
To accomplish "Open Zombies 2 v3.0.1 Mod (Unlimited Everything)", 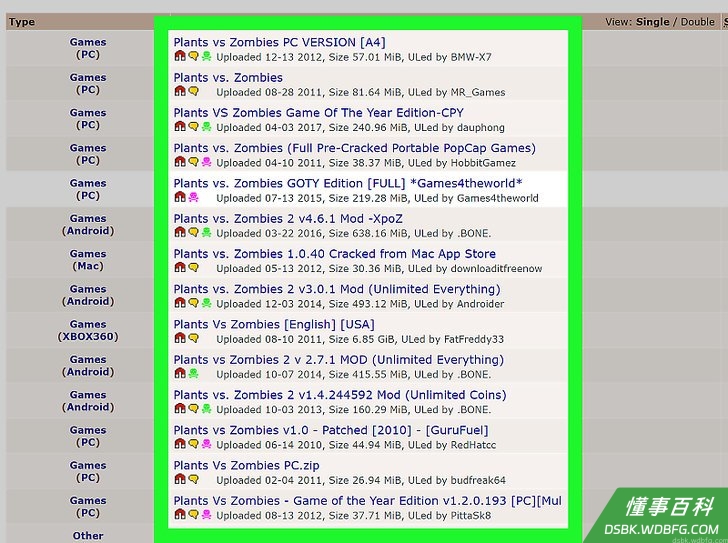I will click(x=337, y=289).
